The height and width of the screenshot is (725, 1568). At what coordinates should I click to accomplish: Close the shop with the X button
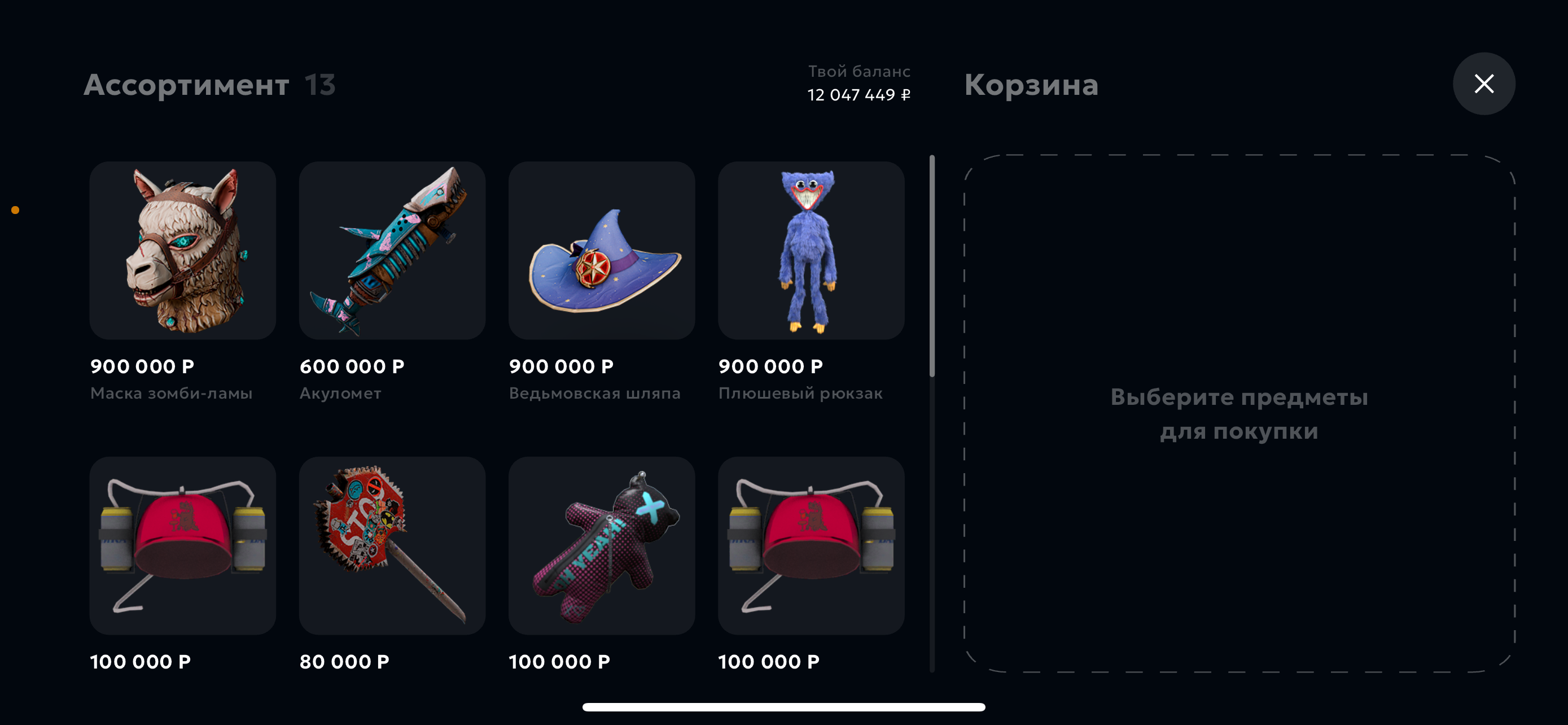(x=1483, y=84)
